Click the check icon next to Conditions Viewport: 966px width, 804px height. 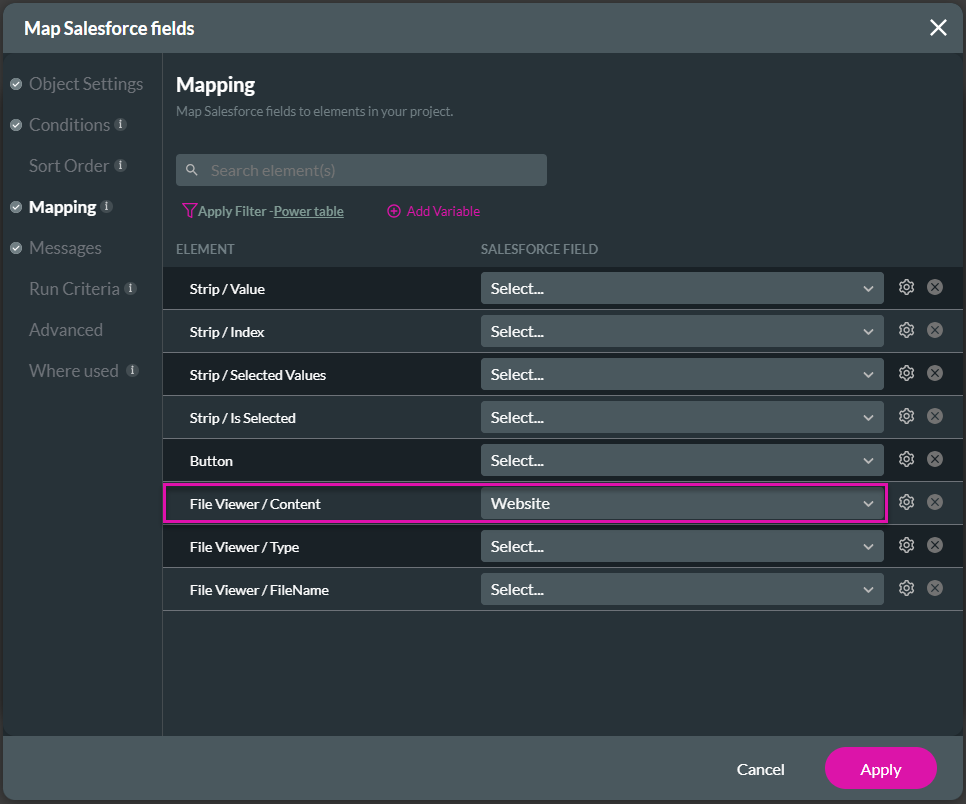(16, 124)
